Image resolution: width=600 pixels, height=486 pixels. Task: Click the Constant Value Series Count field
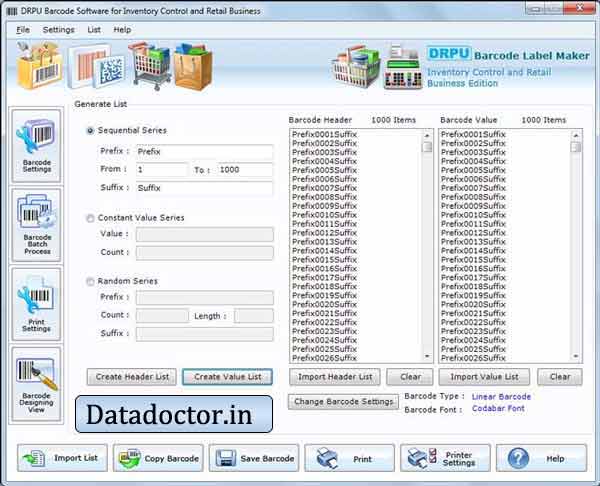pos(204,253)
